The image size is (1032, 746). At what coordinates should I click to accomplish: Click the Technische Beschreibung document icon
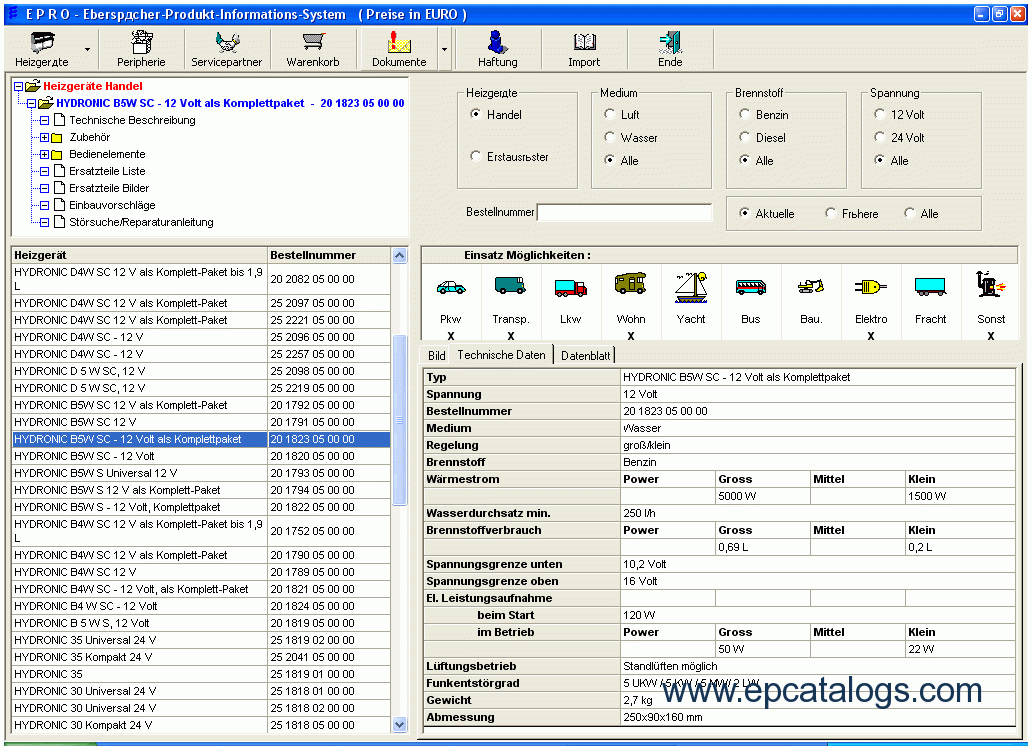pyautogui.click(x=59, y=120)
